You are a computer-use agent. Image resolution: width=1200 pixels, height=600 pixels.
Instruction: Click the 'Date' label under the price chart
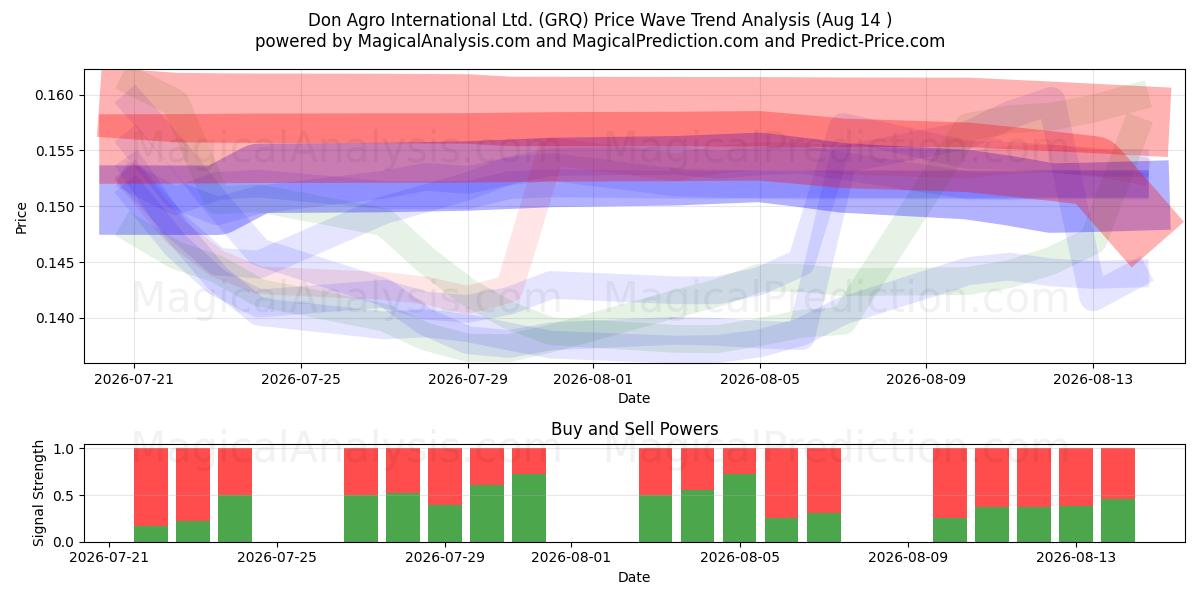pyautogui.click(x=634, y=398)
